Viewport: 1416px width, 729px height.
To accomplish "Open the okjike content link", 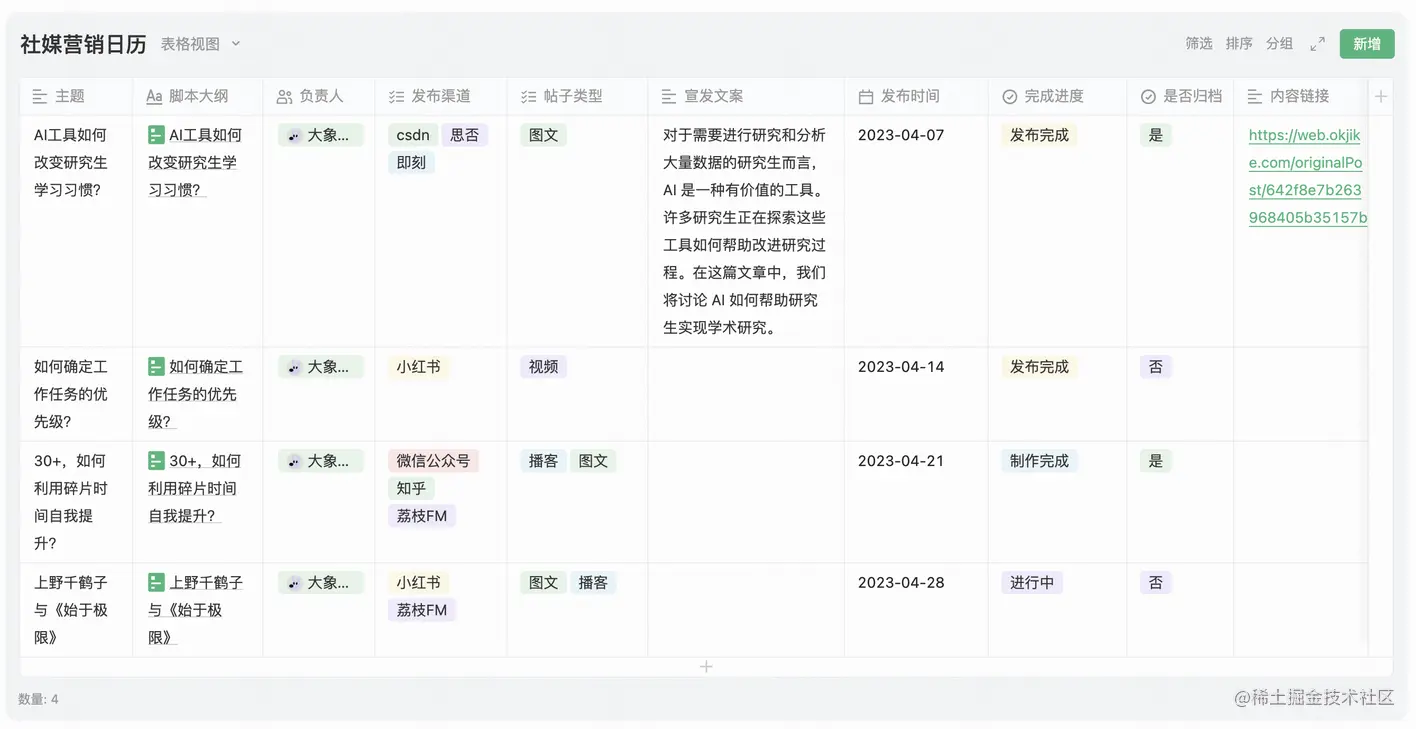I will 1308,177.
